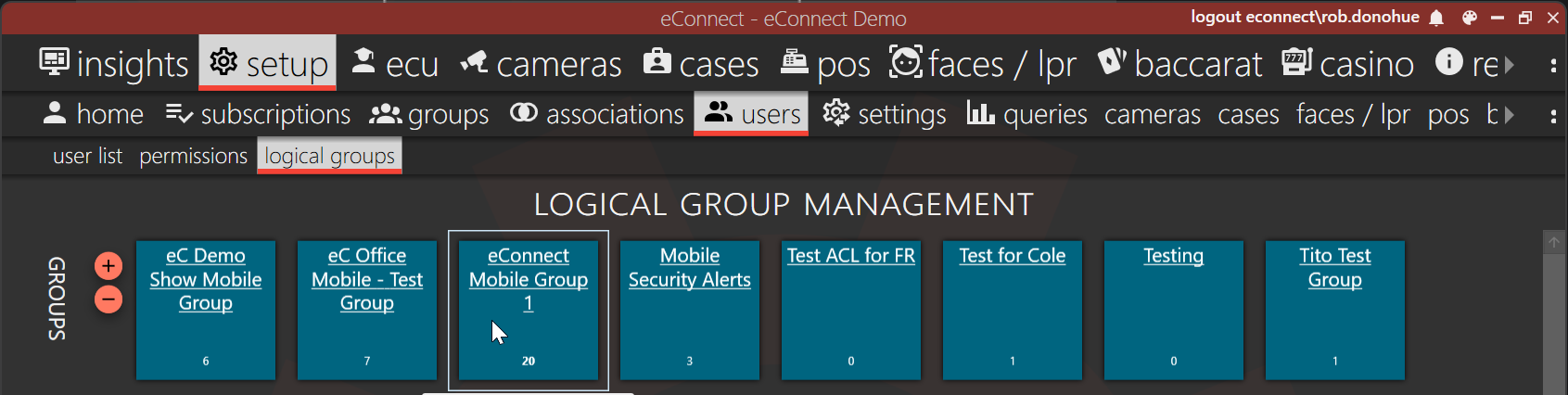Expand main tab overflow arrow
Screen dimensions: 1568x395
[1510, 65]
